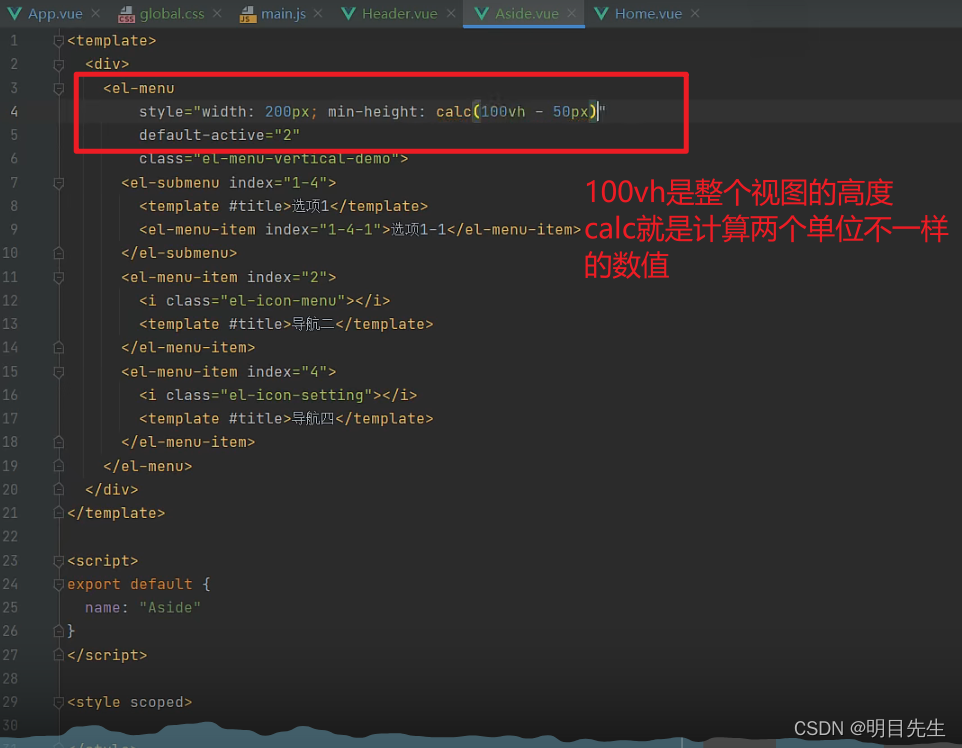This screenshot has width=962, height=748.
Task: Click the fold end marker at line 21
Action: (59, 513)
